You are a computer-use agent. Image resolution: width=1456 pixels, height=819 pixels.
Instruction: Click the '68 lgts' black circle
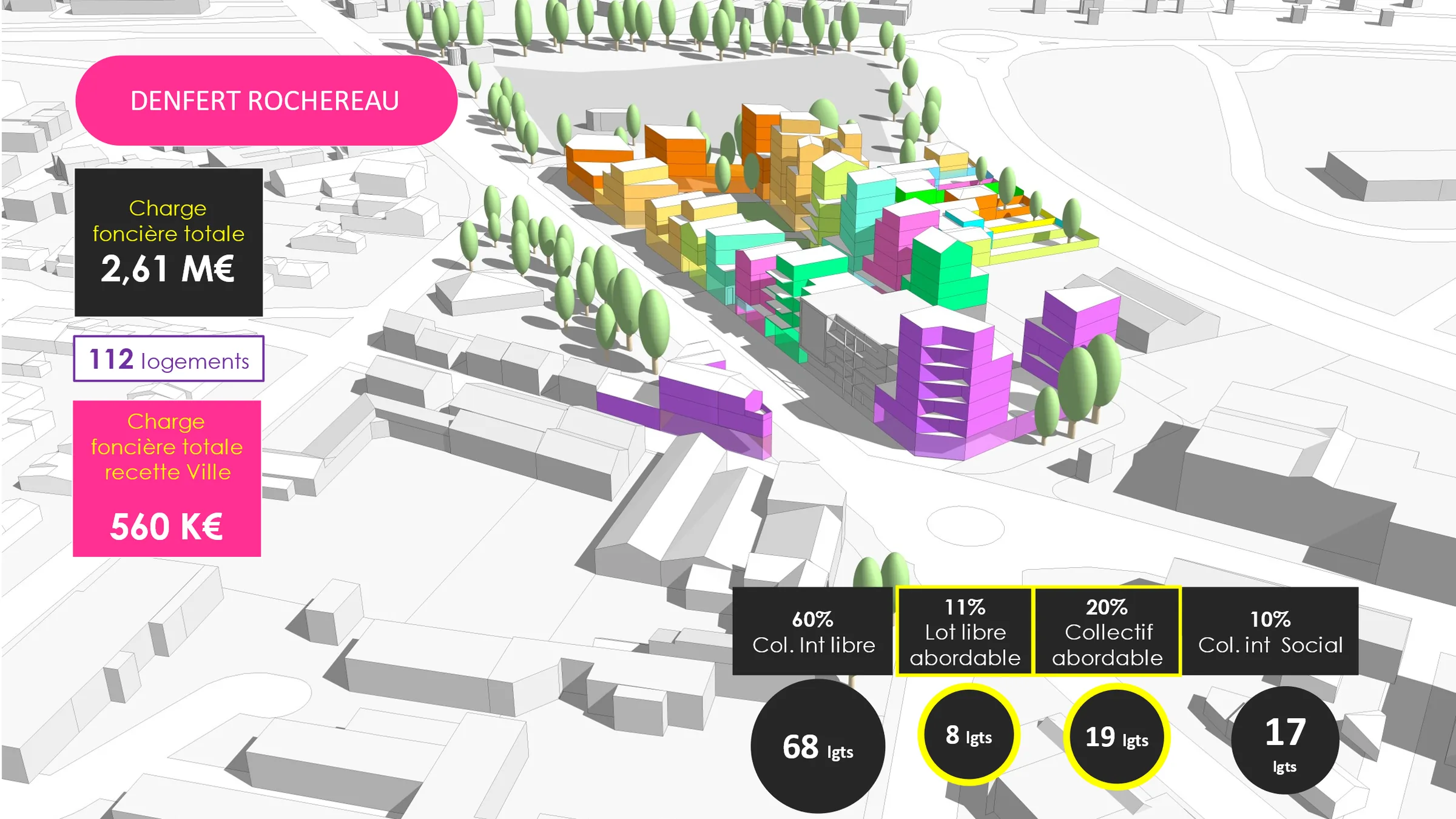[818, 746]
